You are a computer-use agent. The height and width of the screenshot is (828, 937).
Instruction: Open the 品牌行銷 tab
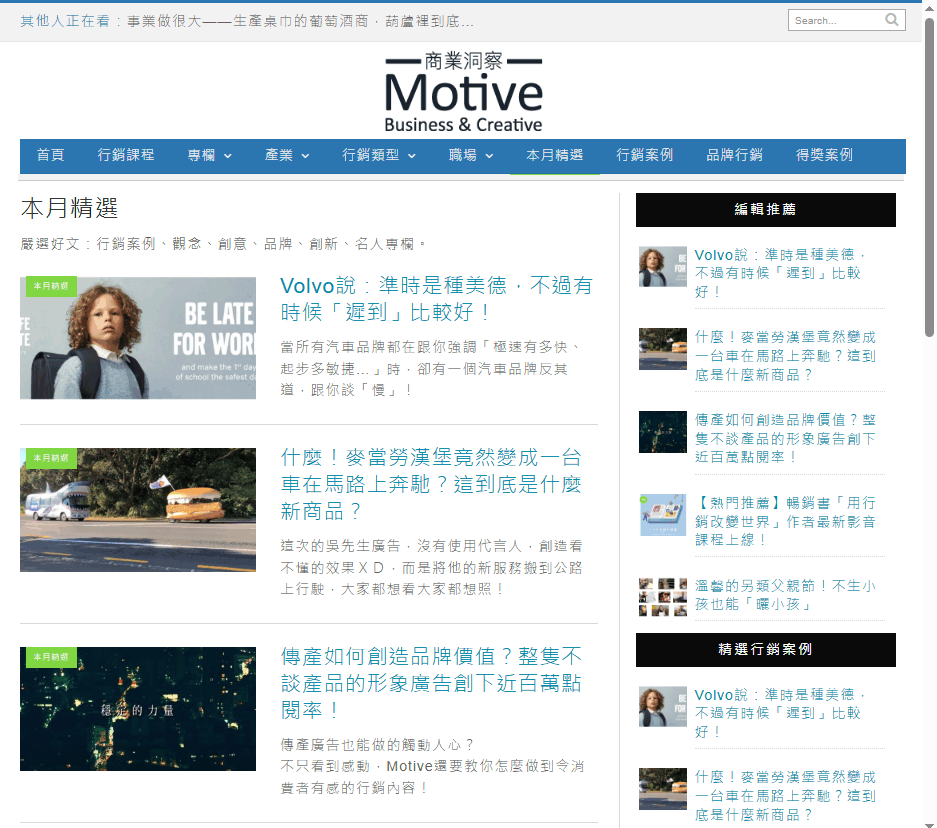click(735, 156)
